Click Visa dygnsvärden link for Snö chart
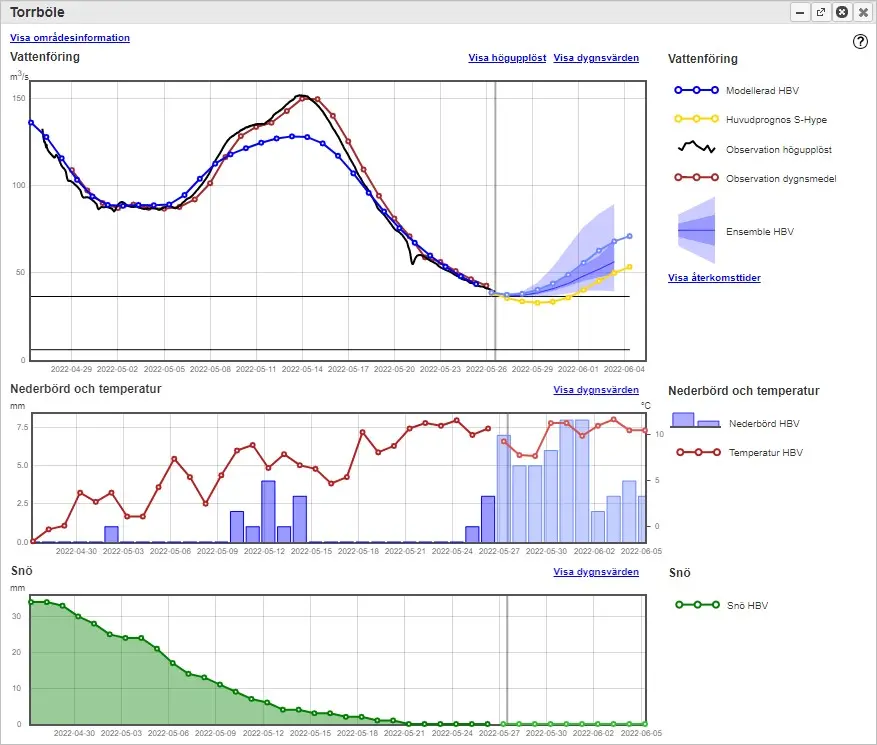This screenshot has height=745, width=877. (596, 572)
